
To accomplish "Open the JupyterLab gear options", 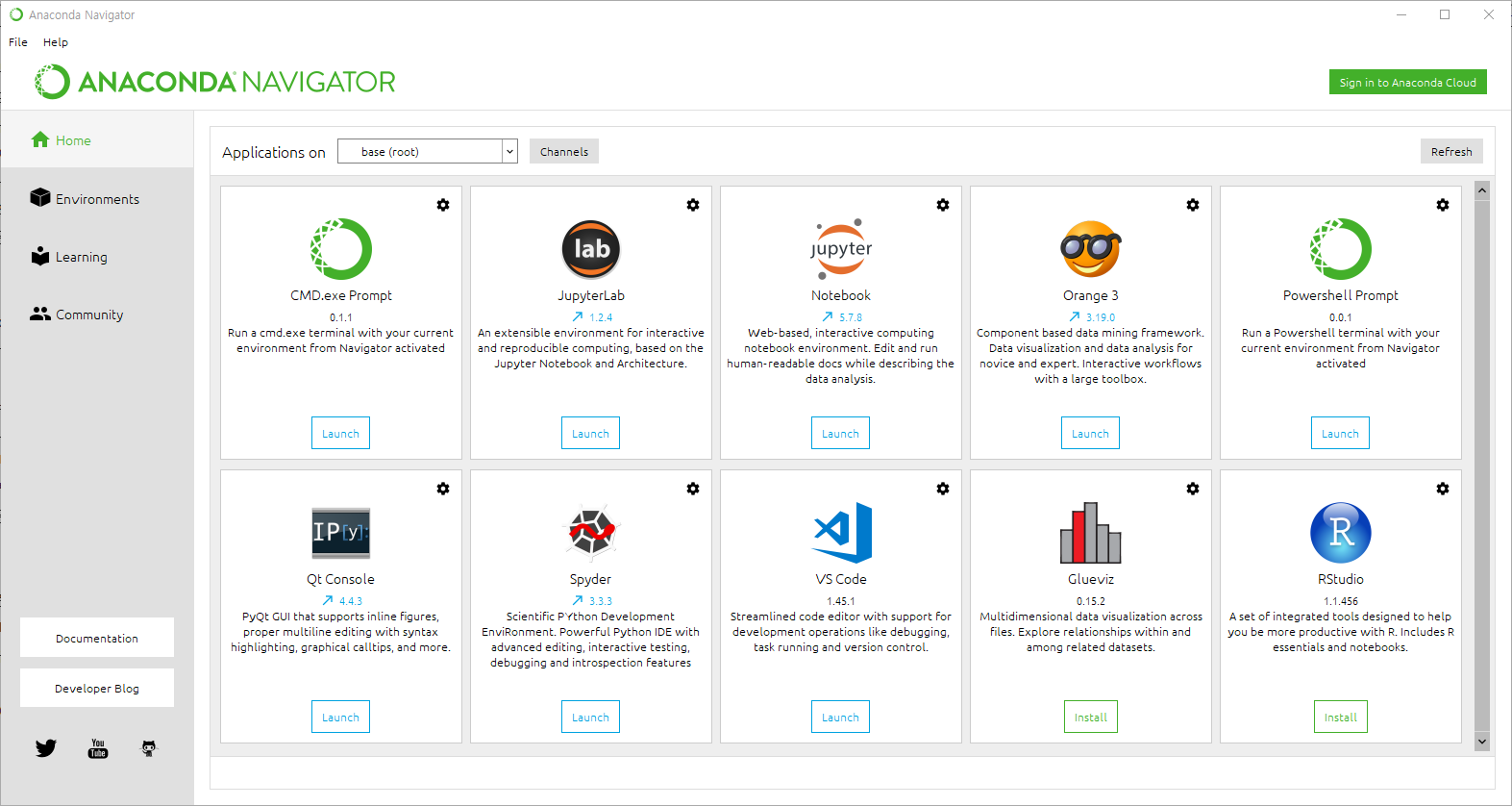I will click(693, 205).
